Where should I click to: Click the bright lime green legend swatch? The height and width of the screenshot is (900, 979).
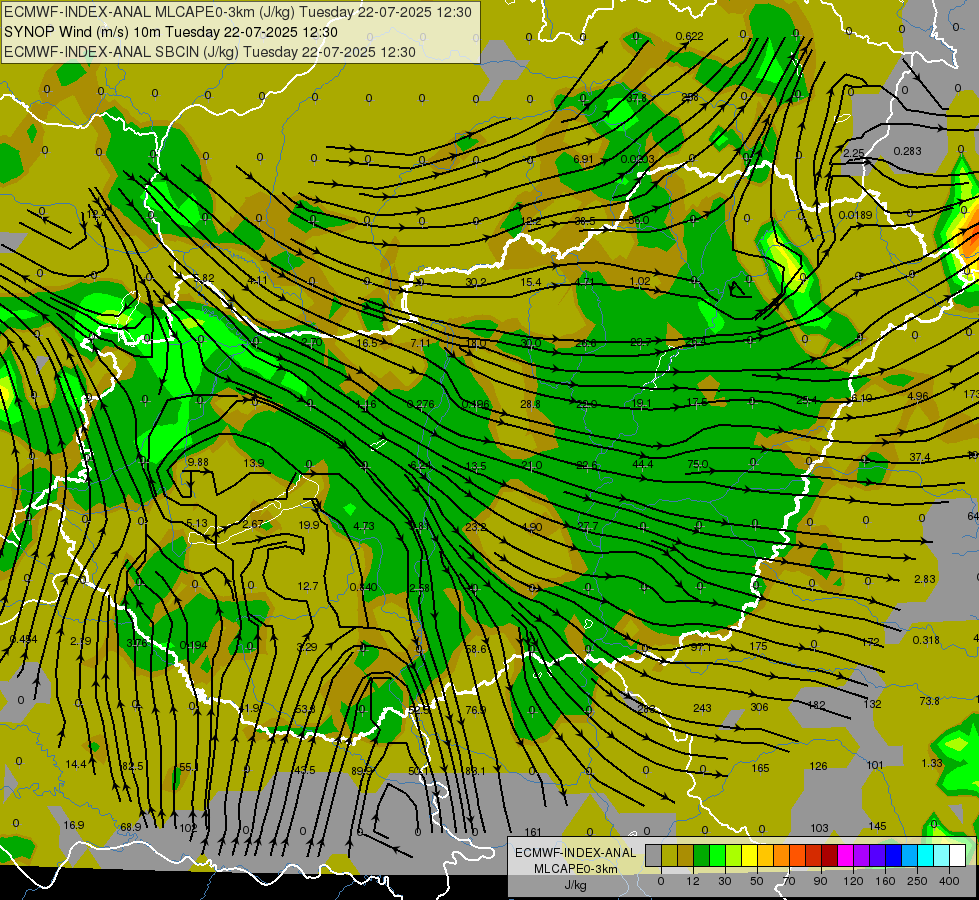tap(717, 855)
